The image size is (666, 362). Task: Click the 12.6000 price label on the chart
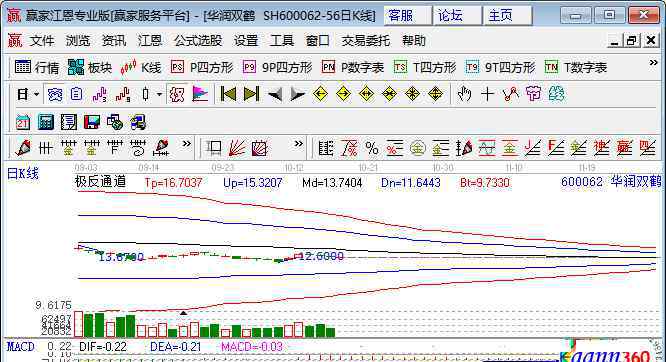[x=322, y=256]
